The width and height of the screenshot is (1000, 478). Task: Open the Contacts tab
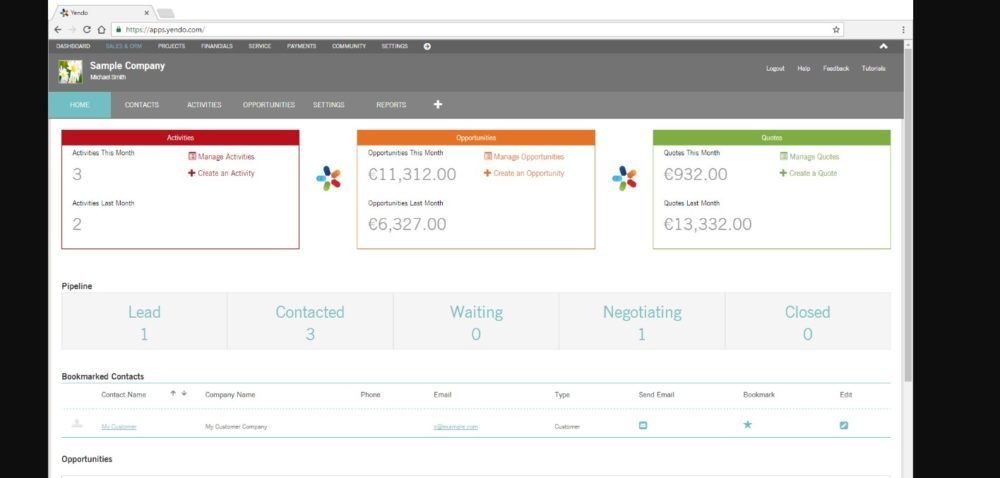(142, 105)
